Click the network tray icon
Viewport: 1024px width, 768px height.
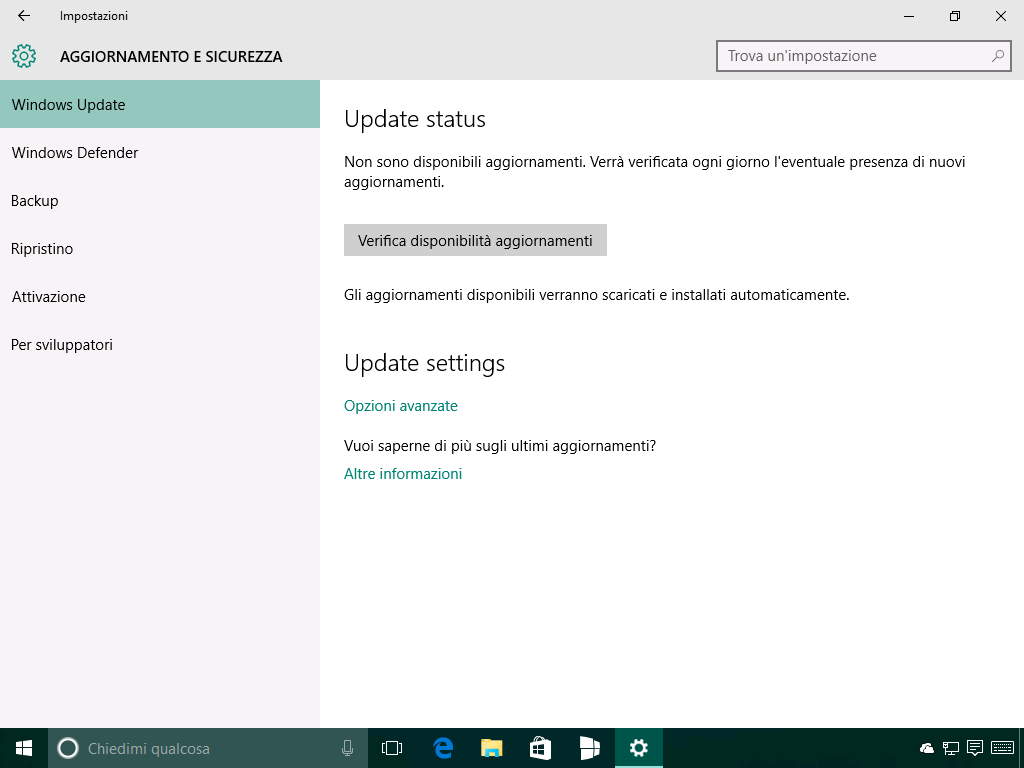pos(951,748)
